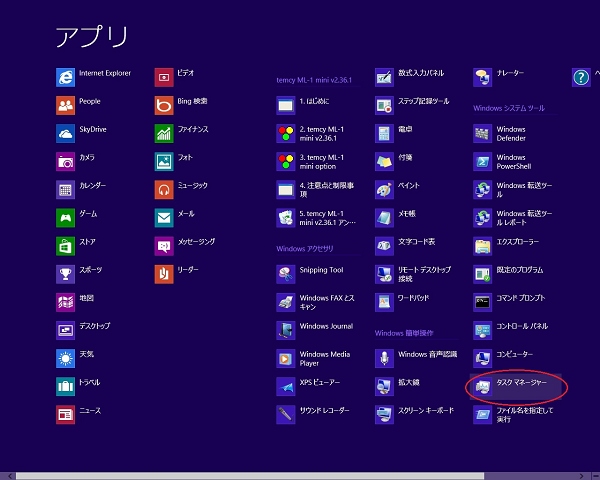Screen dimensions: 600x480
Task: Open 5. temcy ML-1 mini uninstall entry
Action: click(x=285, y=218)
